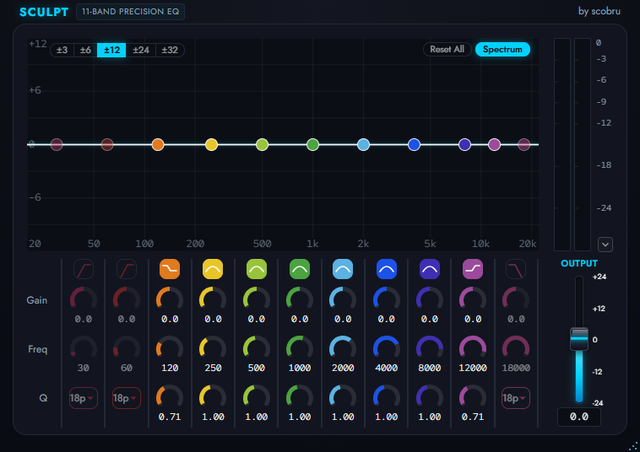Open the 60 Hz band 18p slope dropdown
Screen dimensions: 640x452
click(127, 398)
